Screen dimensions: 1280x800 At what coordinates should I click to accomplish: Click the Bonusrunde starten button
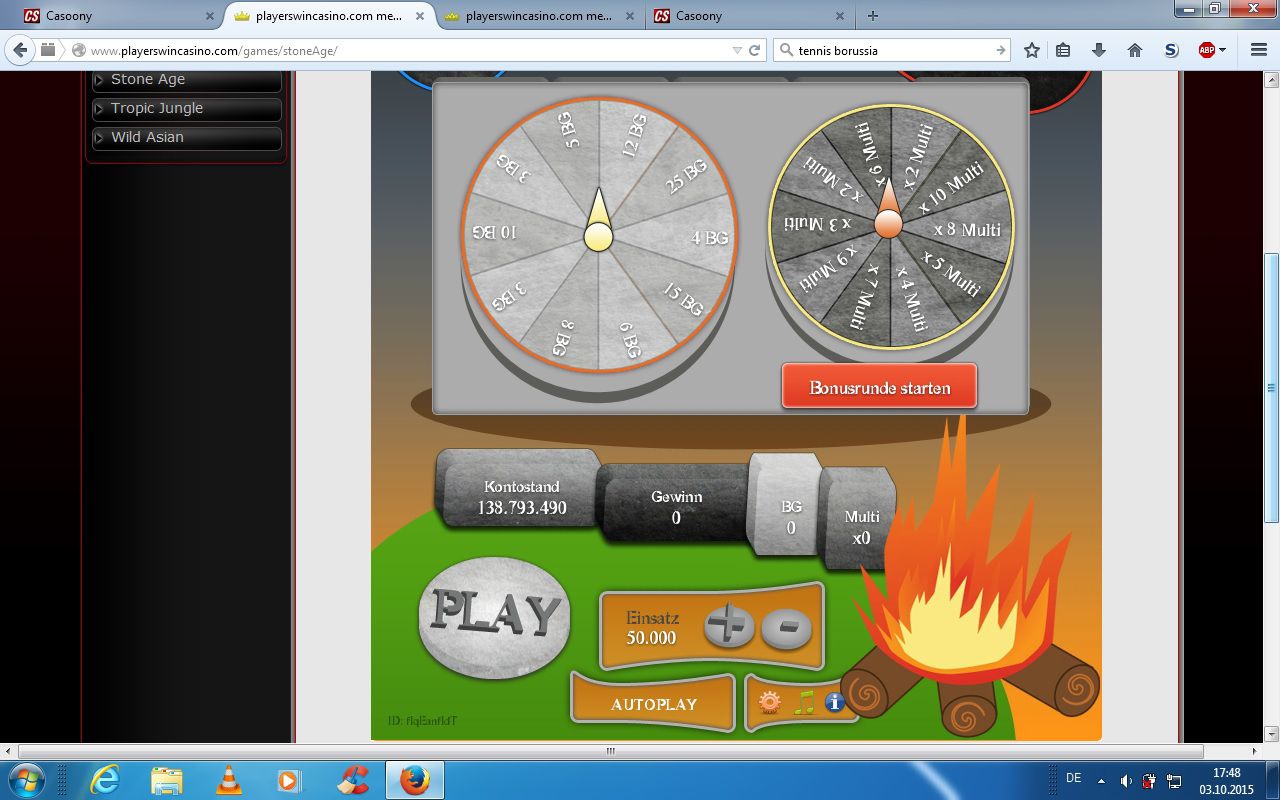pyautogui.click(x=880, y=387)
